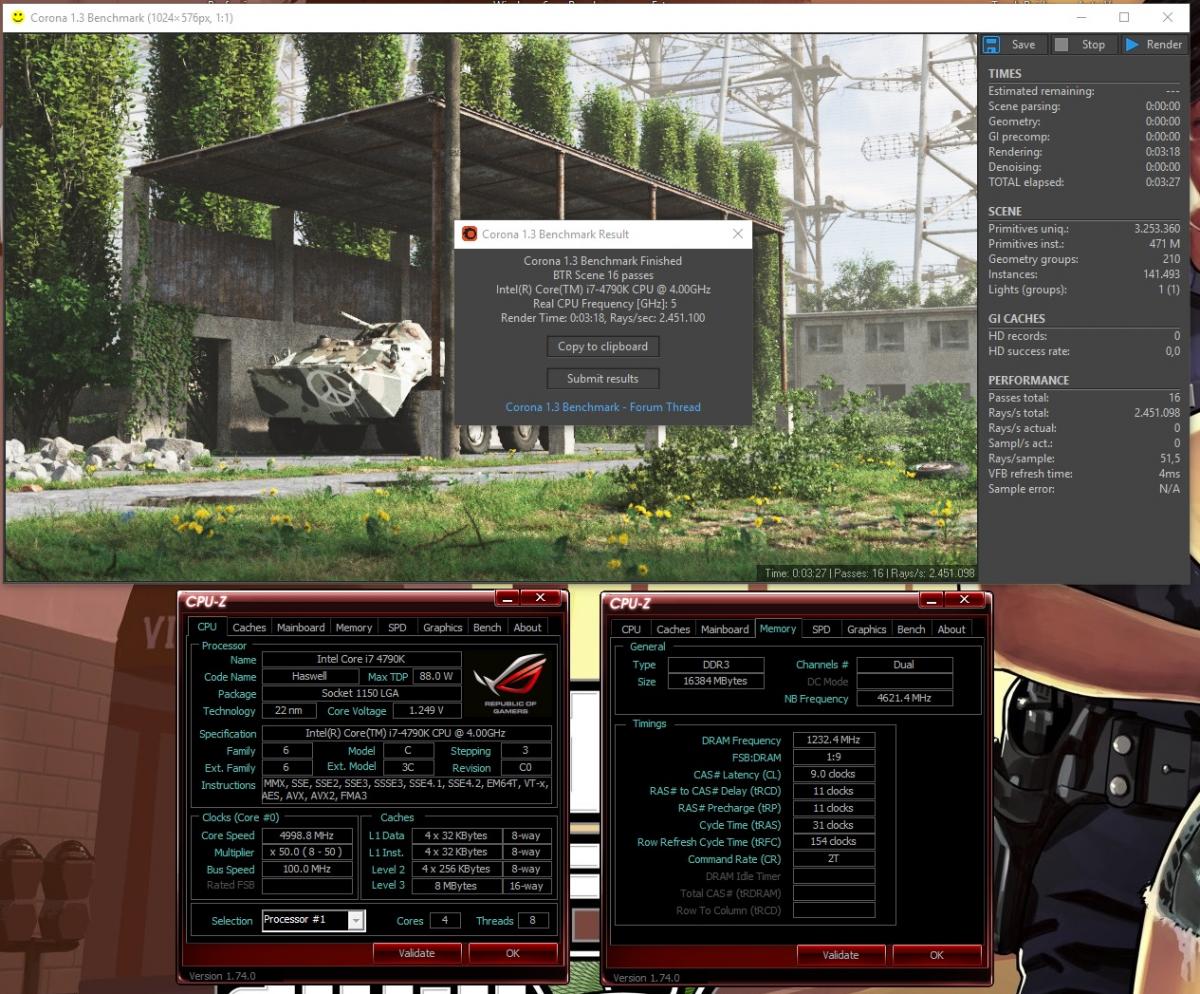Image resolution: width=1200 pixels, height=994 pixels.
Task: Expand the Processor #1 selection dropdown
Action: pyautogui.click(x=356, y=920)
